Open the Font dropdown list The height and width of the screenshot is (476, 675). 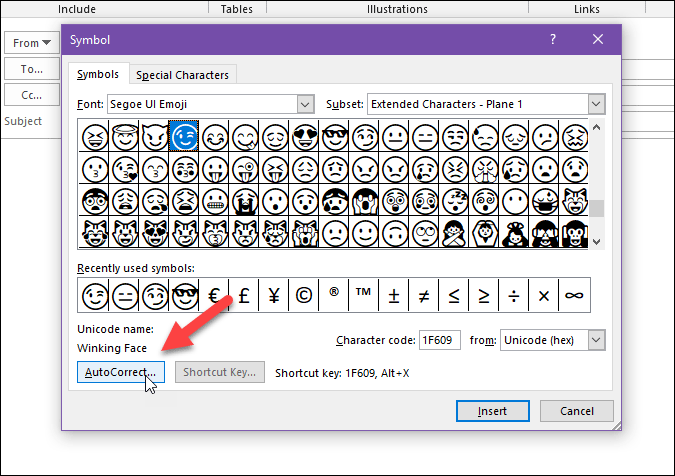305,104
